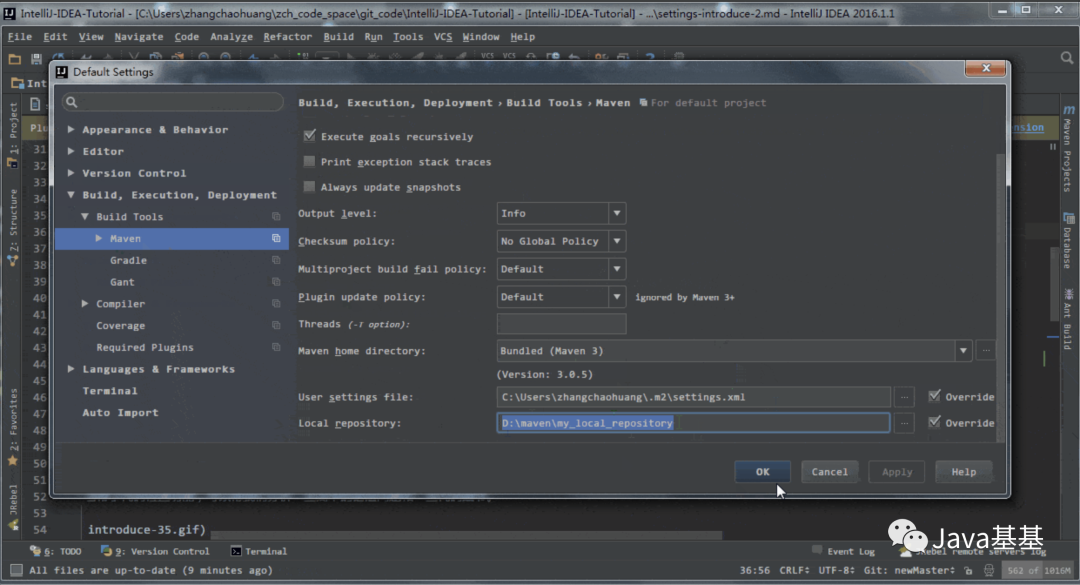Viewport: 1080px width, 585px height.
Task: Click the User settings file path field
Action: pyautogui.click(x=694, y=397)
